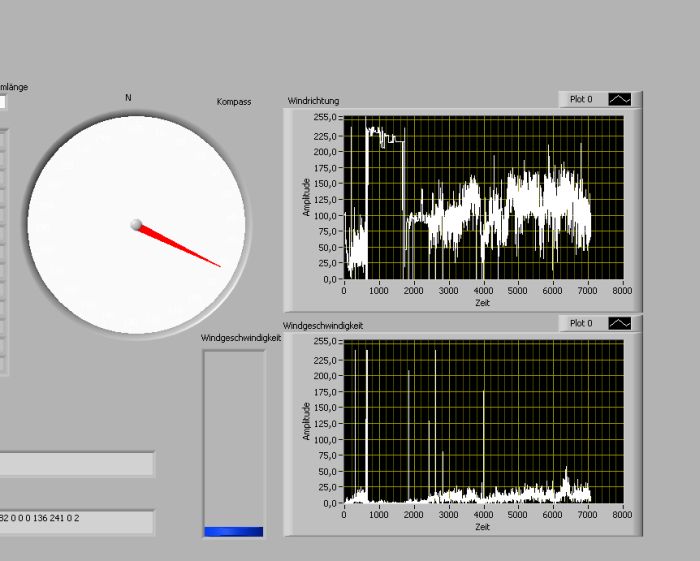Click the N label above the compass
This screenshot has height=561, width=700.
[128, 97]
